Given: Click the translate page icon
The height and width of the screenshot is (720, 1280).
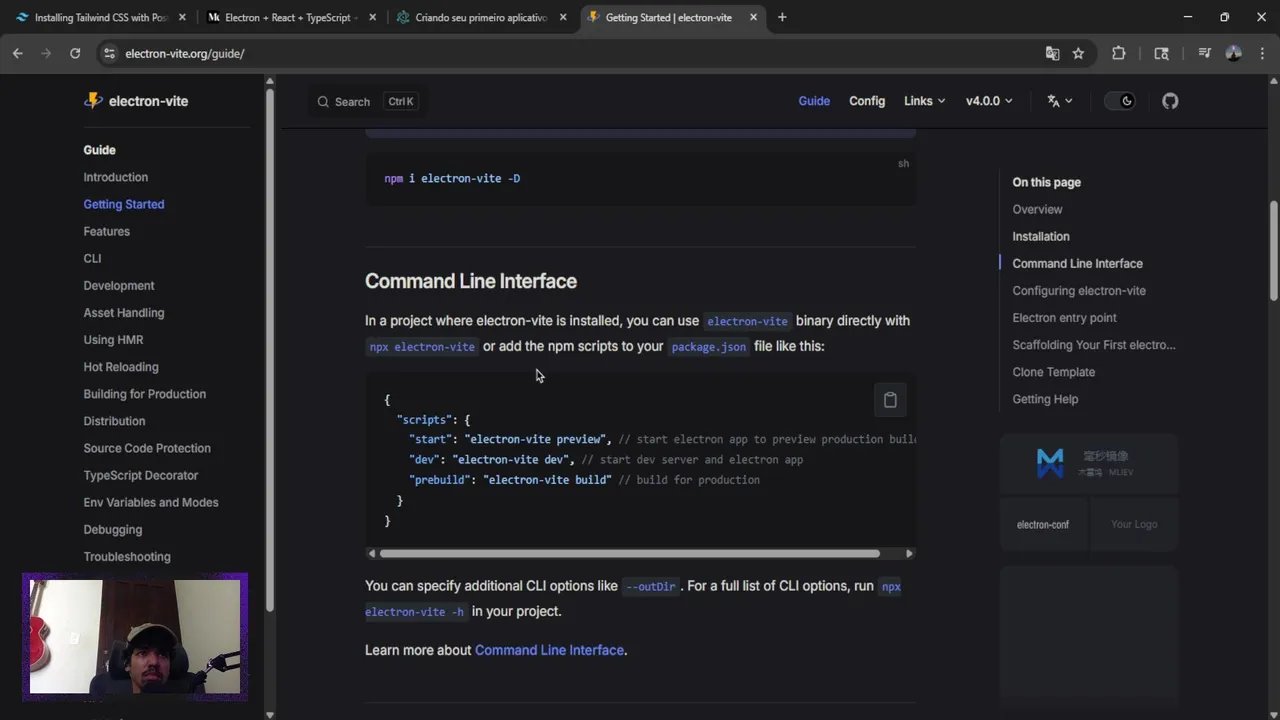Looking at the screenshot, I should tap(1052, 54).
